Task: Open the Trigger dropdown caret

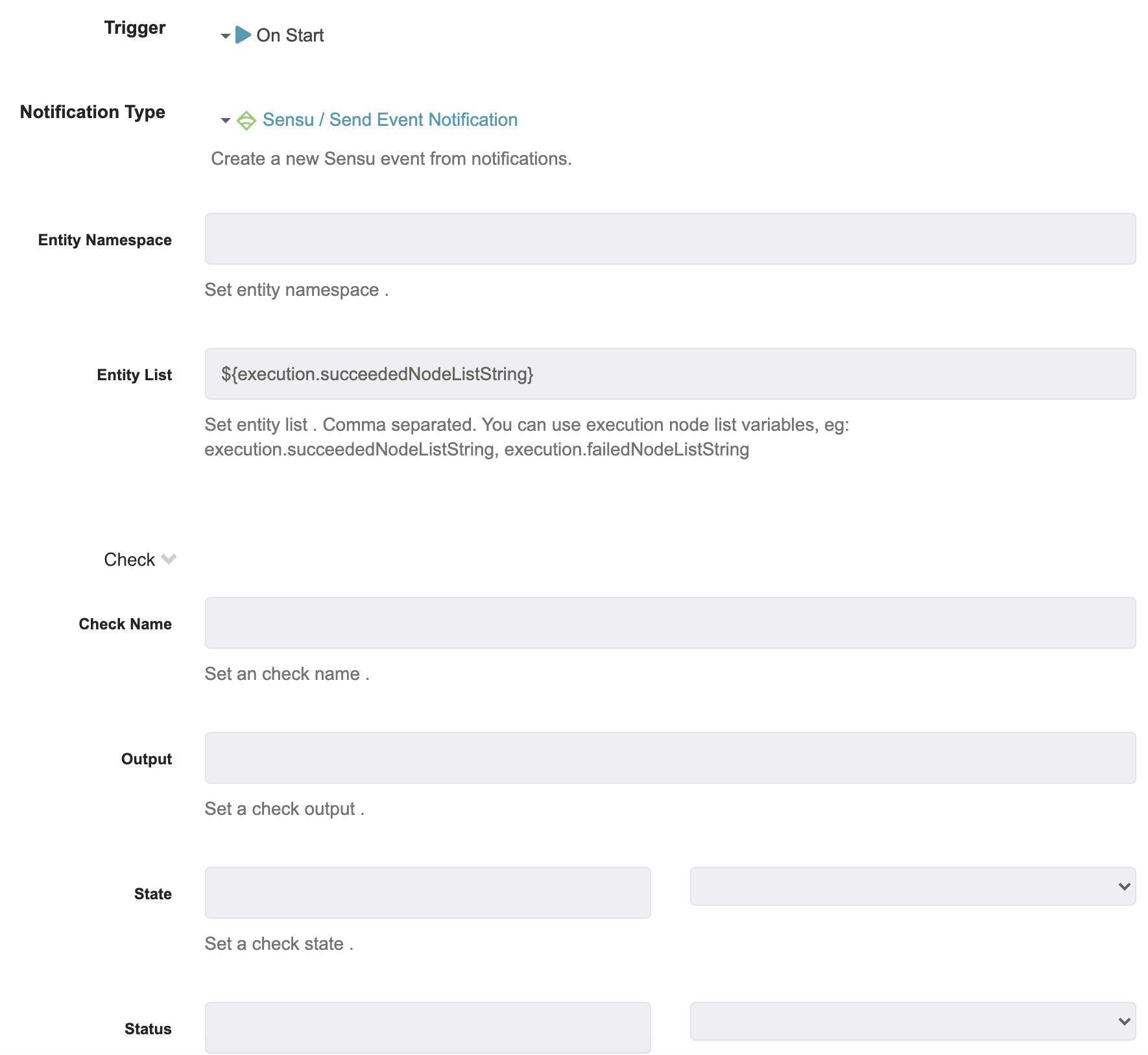Action: (225, 36)
